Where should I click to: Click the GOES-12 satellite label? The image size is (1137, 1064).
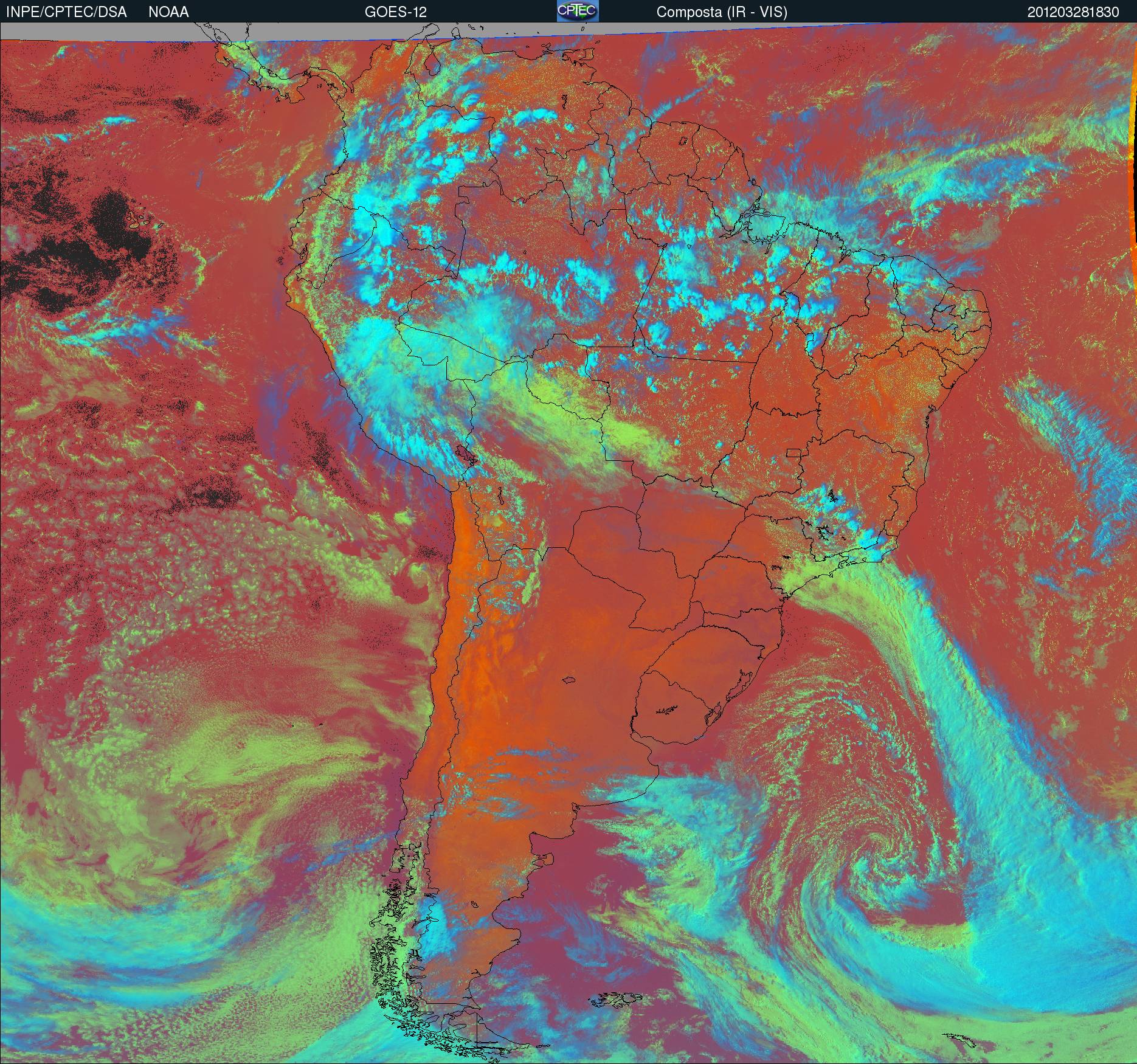tap(395, 12)
